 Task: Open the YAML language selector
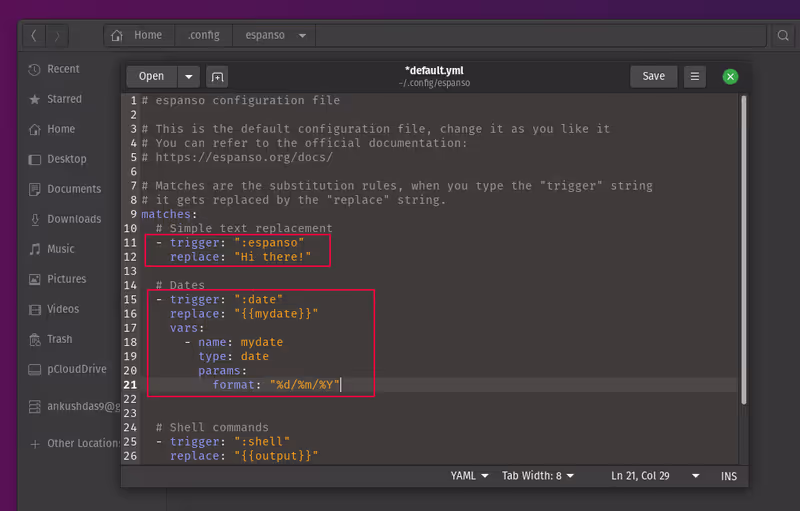[x=469, y=476]
